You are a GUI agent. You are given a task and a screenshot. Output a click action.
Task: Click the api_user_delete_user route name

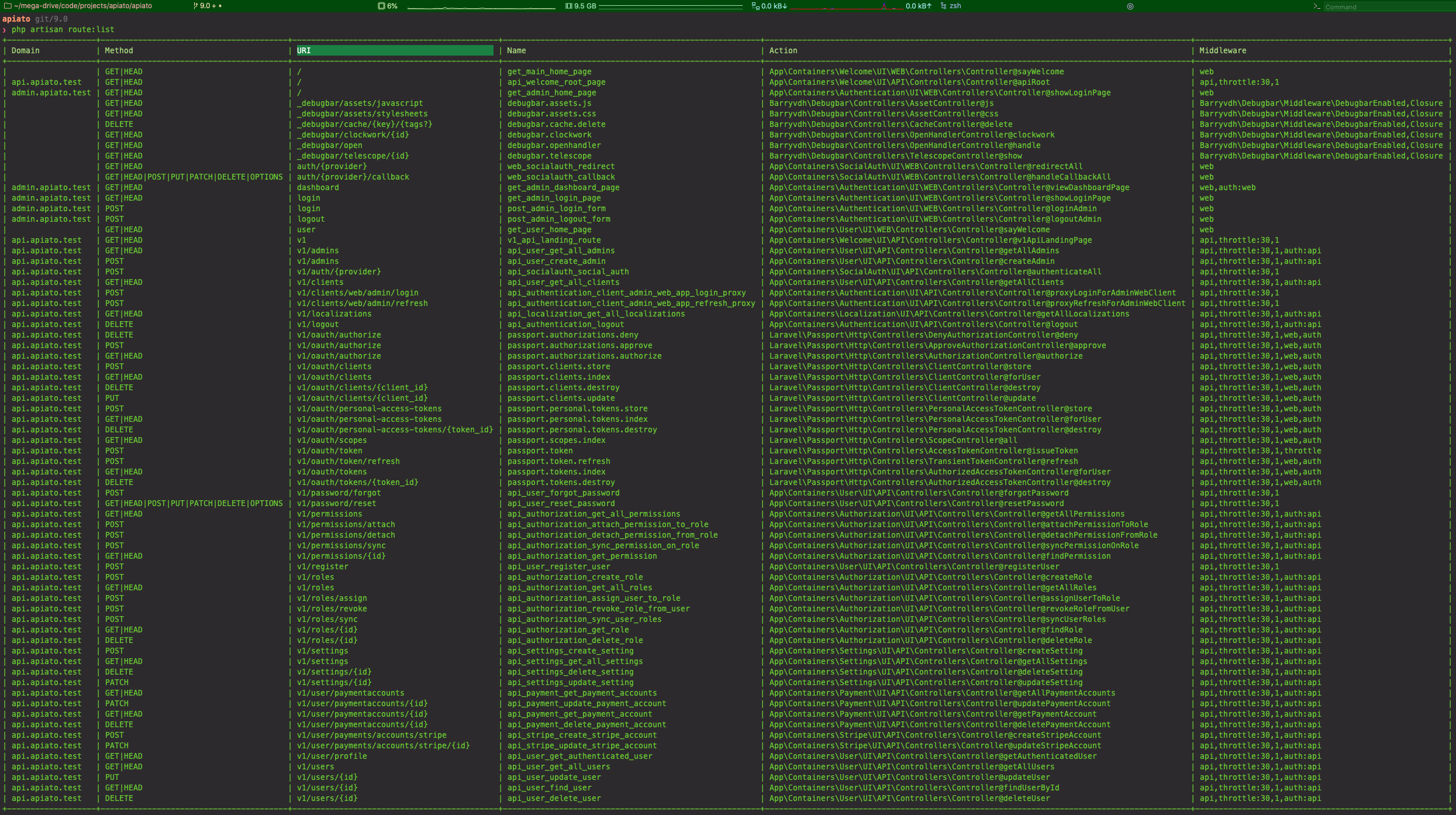[554, 799]
